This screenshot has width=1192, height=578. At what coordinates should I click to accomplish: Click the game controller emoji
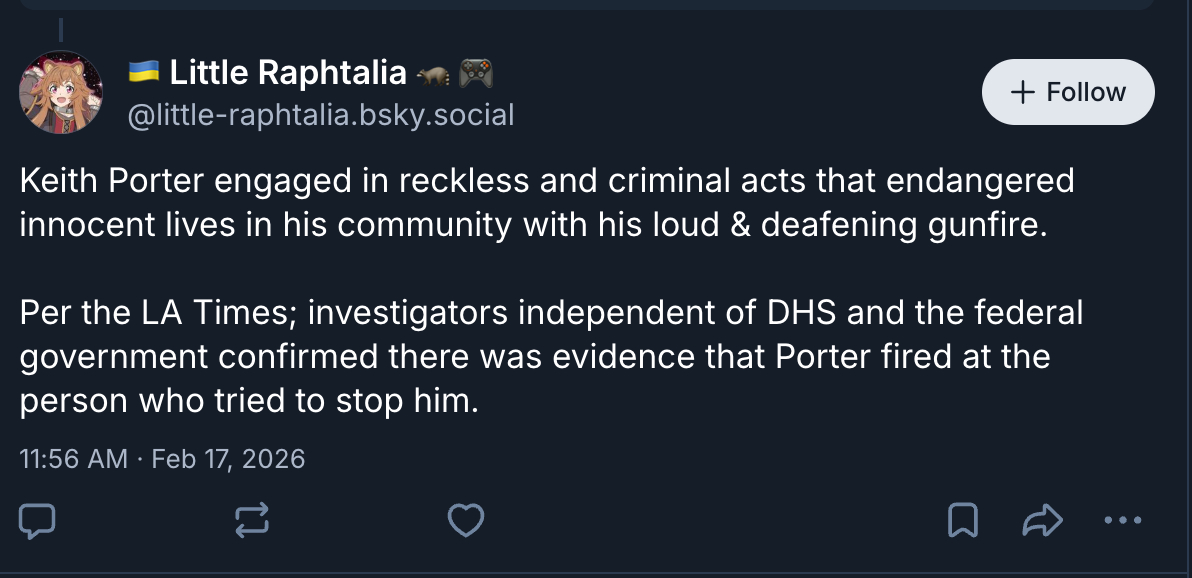pos(475,73)
